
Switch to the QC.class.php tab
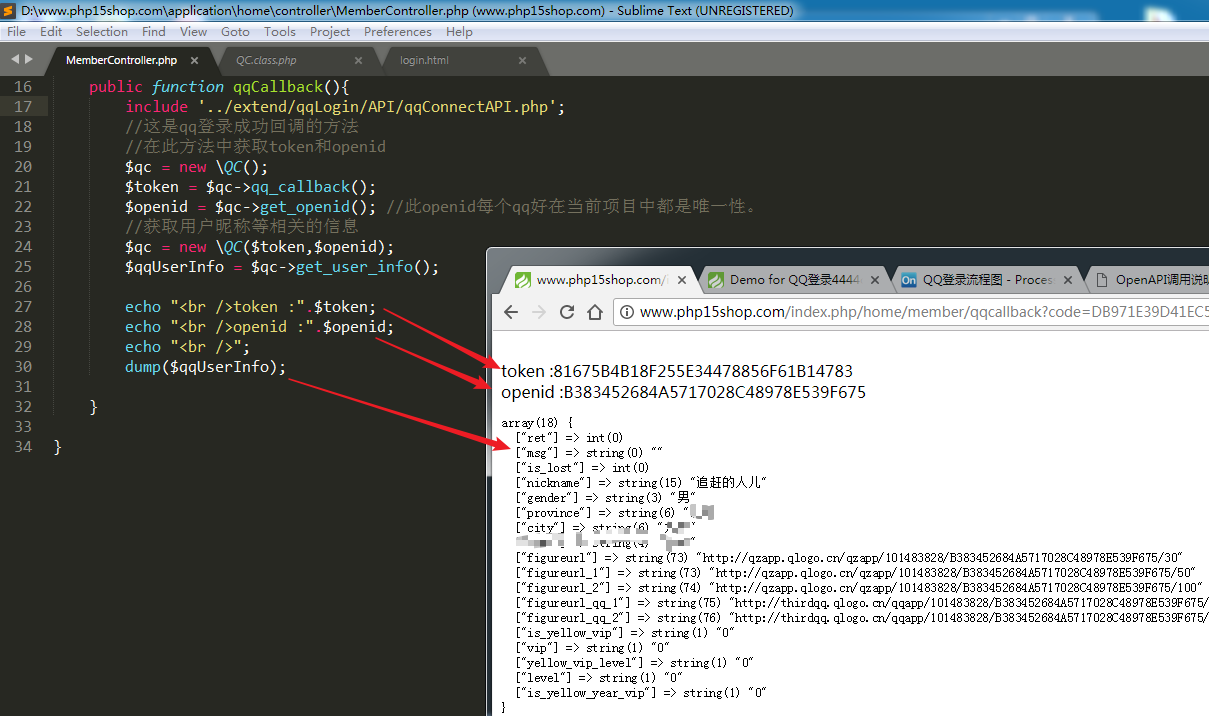[x=266, y=61]
